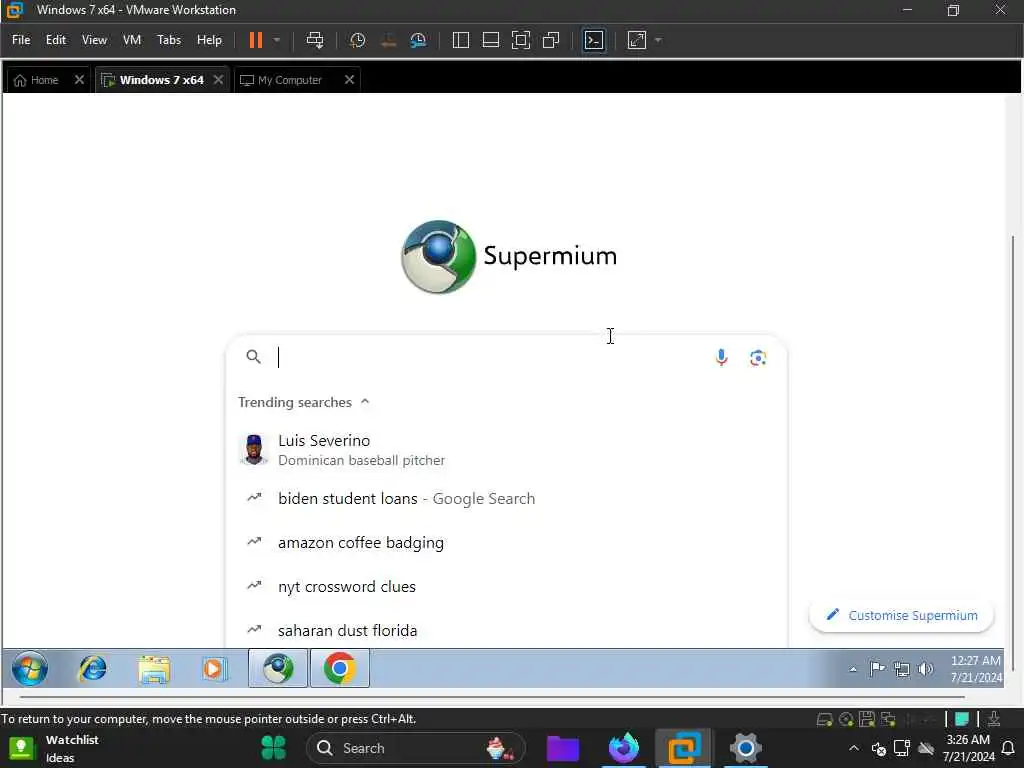This screenshot has height=768, width=1024.
Task: Choose nyt crossword clues suggestion
Action: (x=506, y=586)
